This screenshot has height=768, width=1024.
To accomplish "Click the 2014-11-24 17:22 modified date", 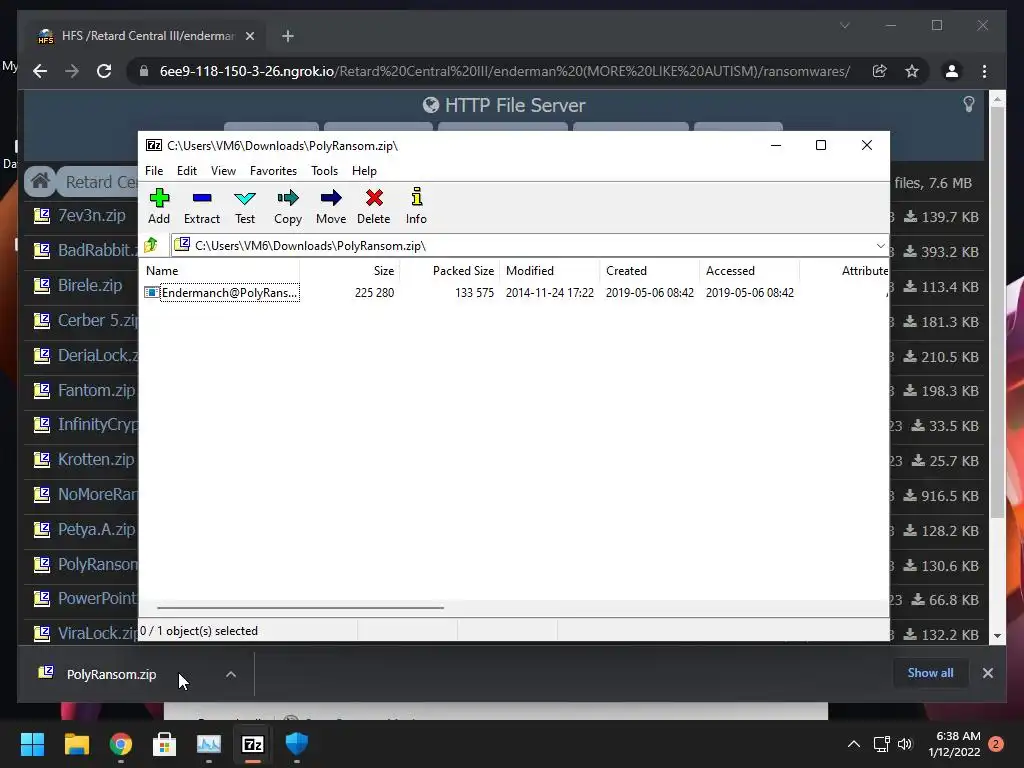I will point(550,293).
